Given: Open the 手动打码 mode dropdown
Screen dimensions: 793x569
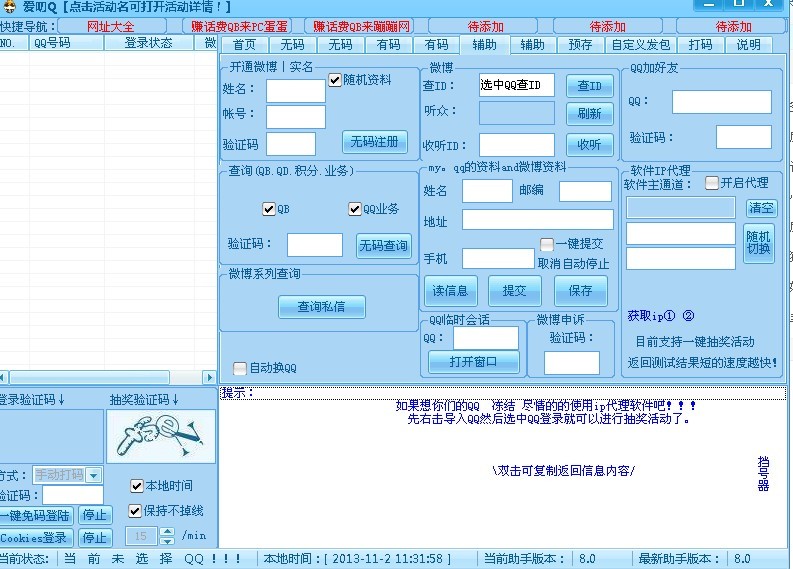Looking at the screenshot, I should [x=94, y=475].
